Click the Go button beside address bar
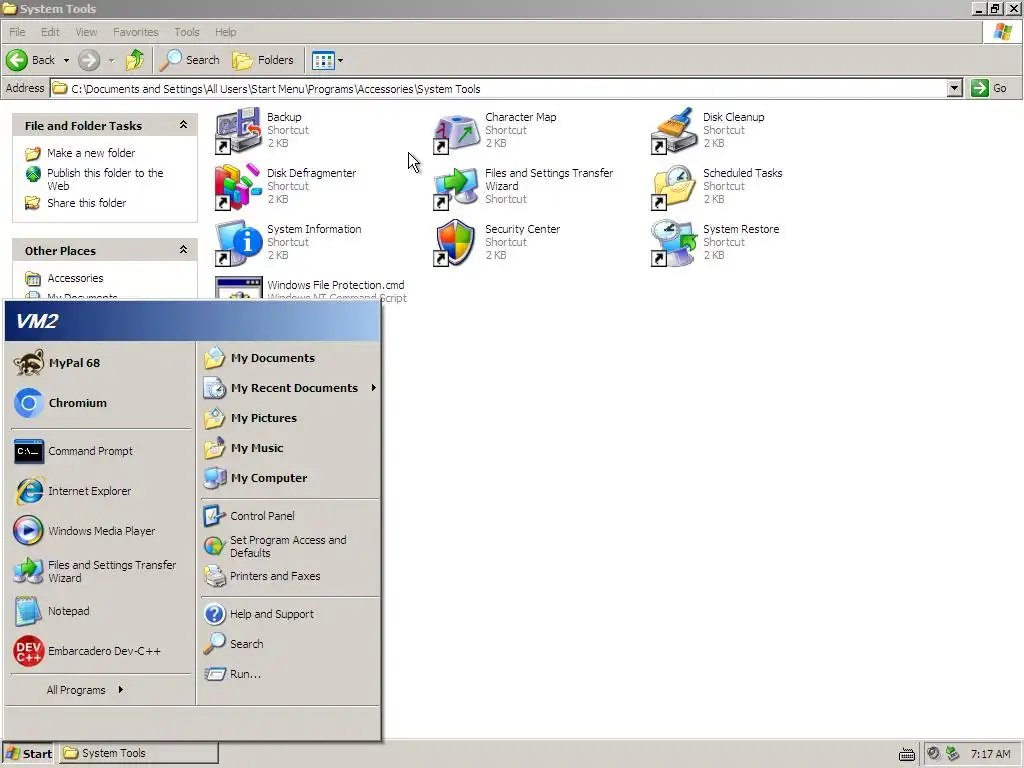The image size is (1024, 768). point(989,88)
